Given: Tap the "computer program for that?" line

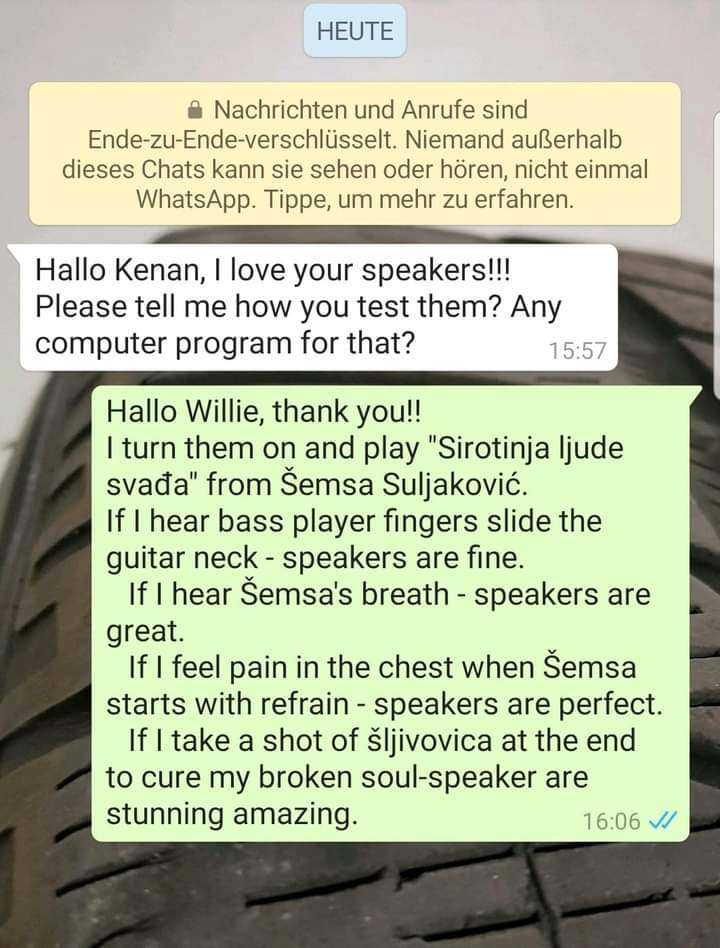Looking at the screenshot, I should tap(225, 344).
